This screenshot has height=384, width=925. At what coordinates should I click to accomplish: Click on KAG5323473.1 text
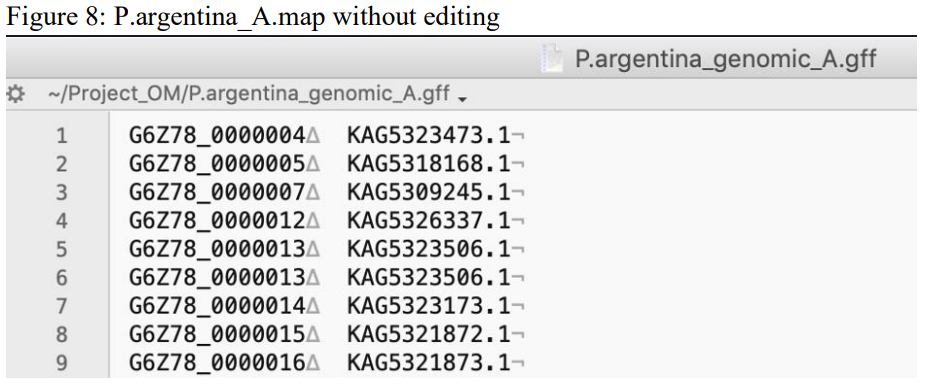coord(428,136)
